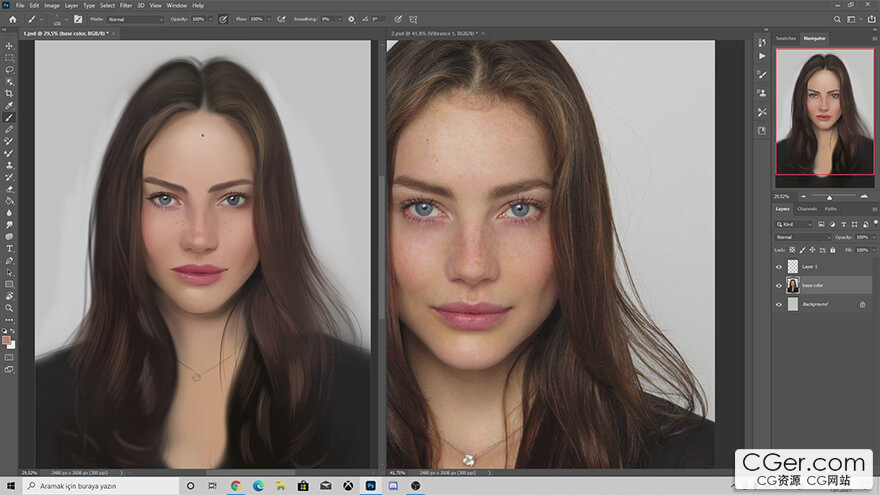Click the foreground color swatch
The width and height of the screenshot is (880, 495).
pos(7,340)
